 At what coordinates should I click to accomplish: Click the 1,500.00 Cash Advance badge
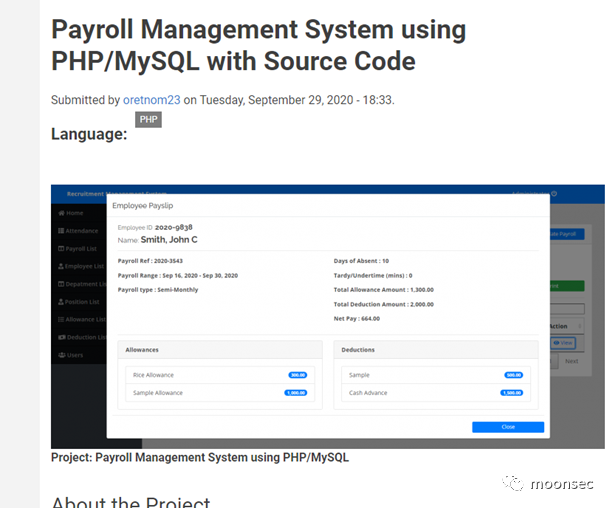512,393
